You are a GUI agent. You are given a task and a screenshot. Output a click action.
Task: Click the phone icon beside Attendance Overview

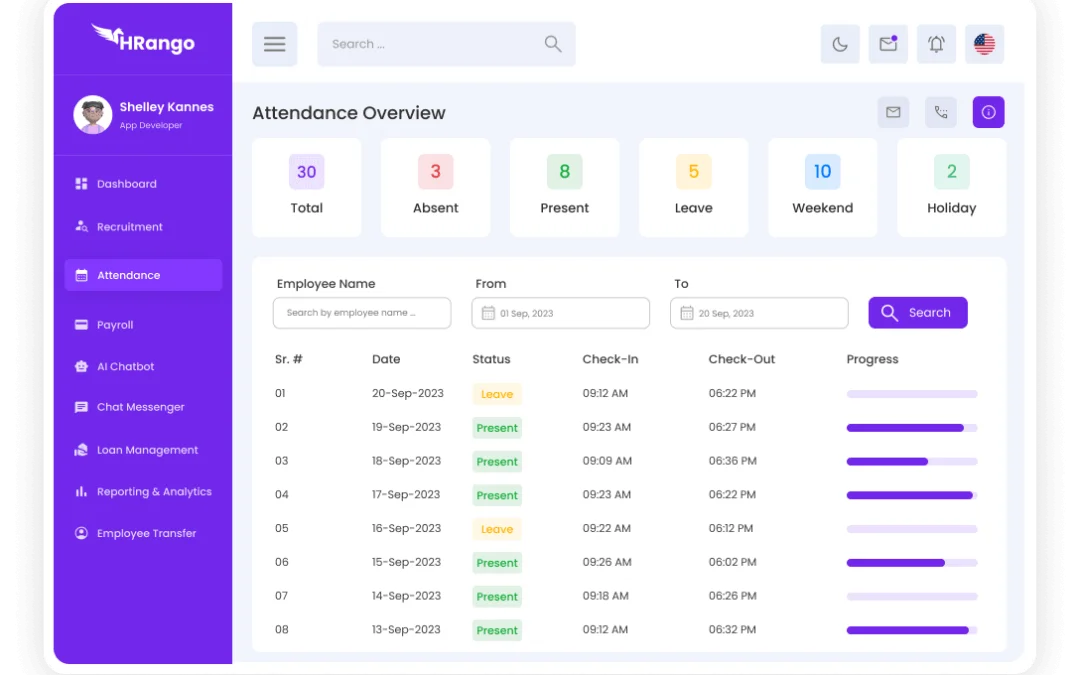click(941, 112)
